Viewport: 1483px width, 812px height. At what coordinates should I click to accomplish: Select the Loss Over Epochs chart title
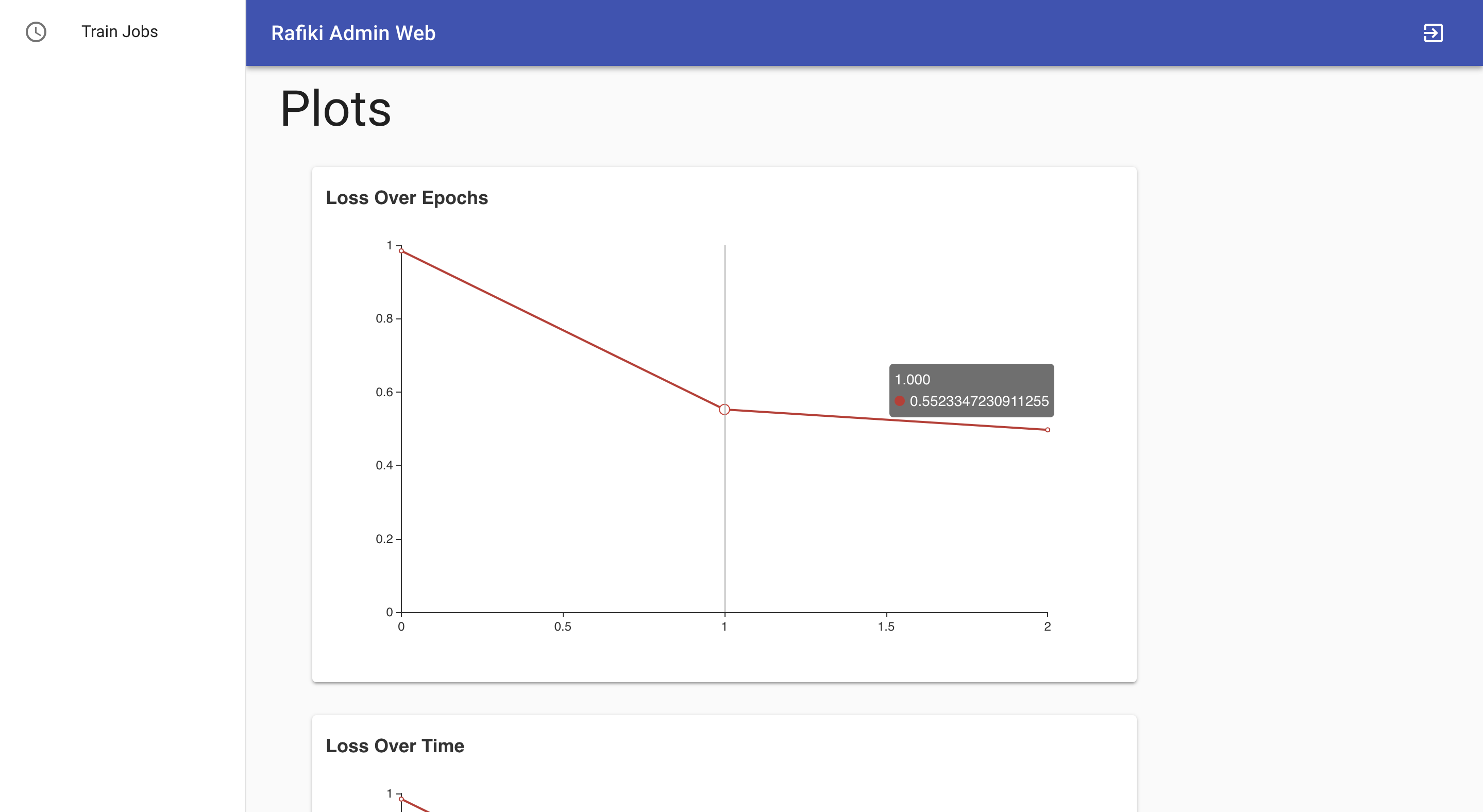click(407, 197)
